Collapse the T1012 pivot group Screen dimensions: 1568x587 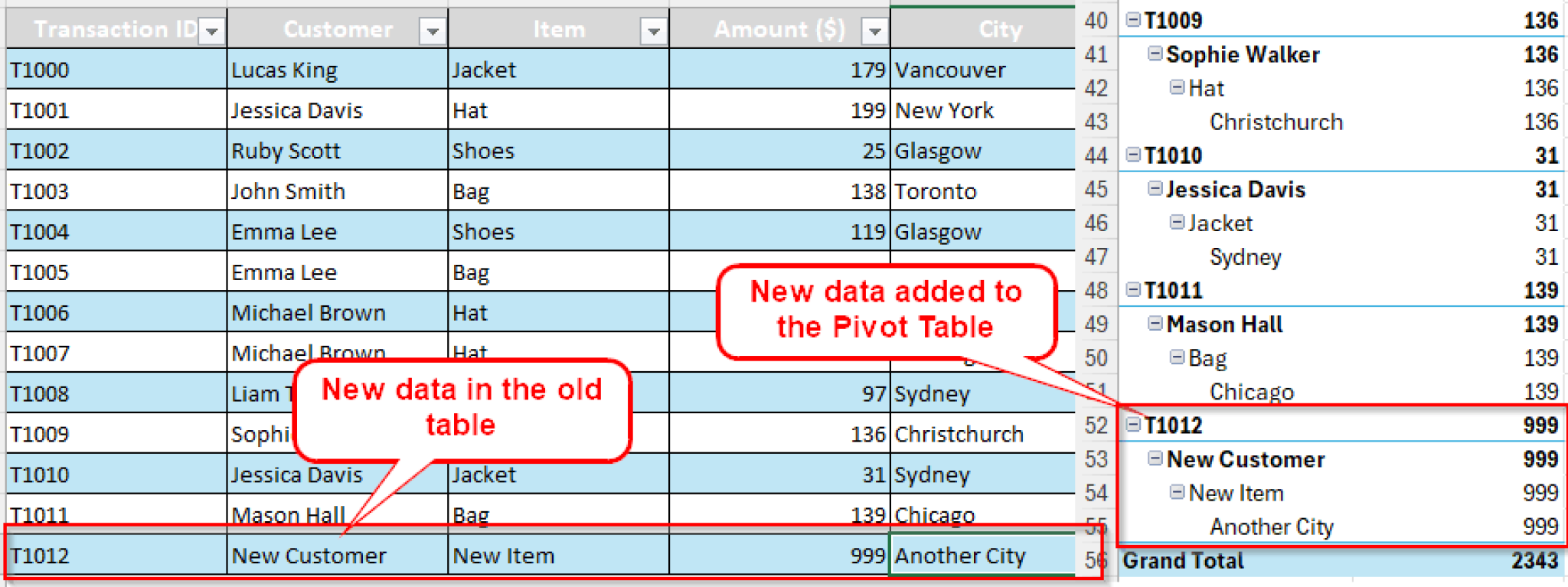[1133, 425]
